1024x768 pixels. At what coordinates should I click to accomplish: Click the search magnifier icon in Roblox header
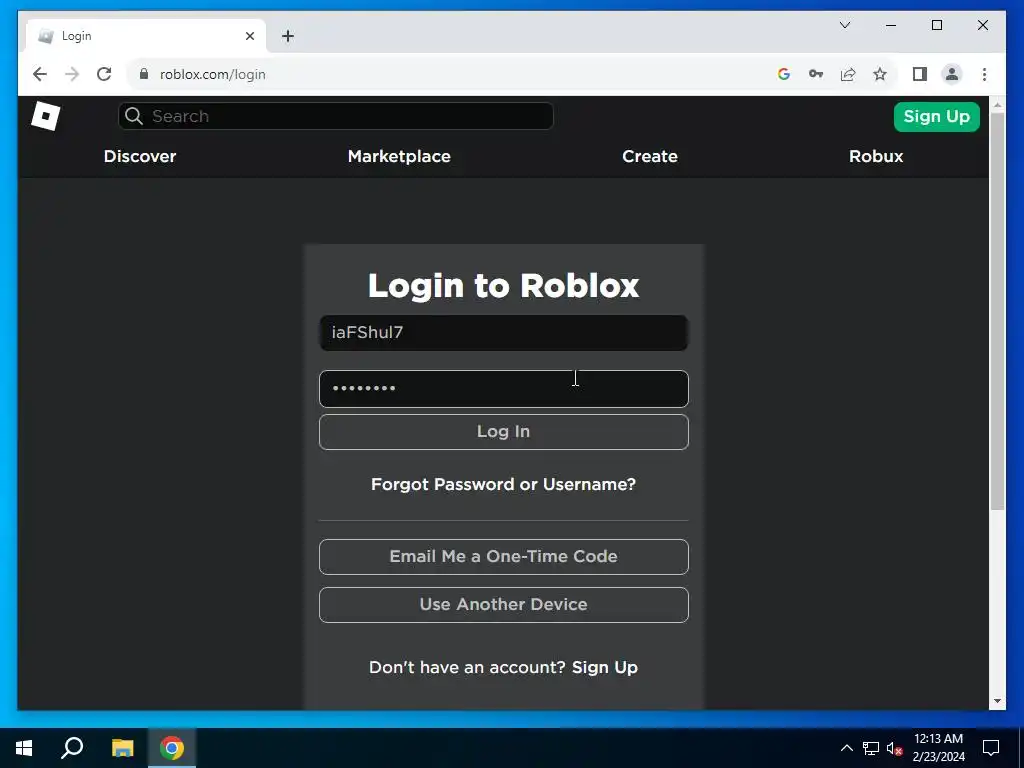pyautogui.click(x=134, y=116)
